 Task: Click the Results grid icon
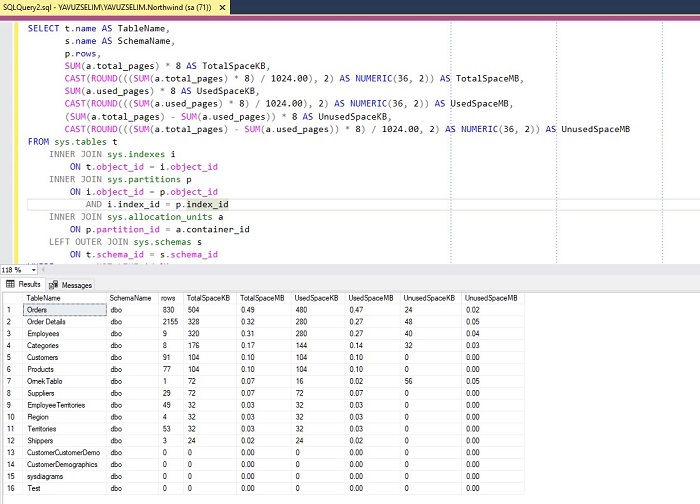pyautogui.click(x=10, y=284)
